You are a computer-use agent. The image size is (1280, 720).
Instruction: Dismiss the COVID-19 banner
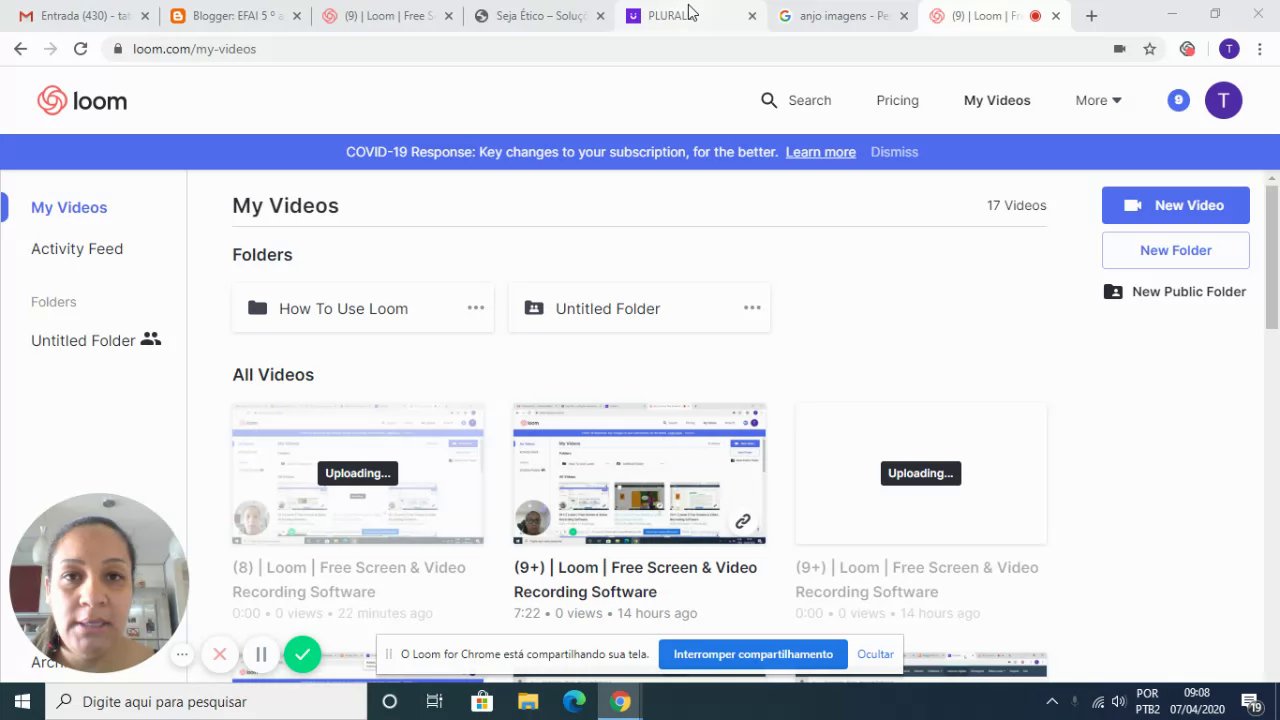894,152
